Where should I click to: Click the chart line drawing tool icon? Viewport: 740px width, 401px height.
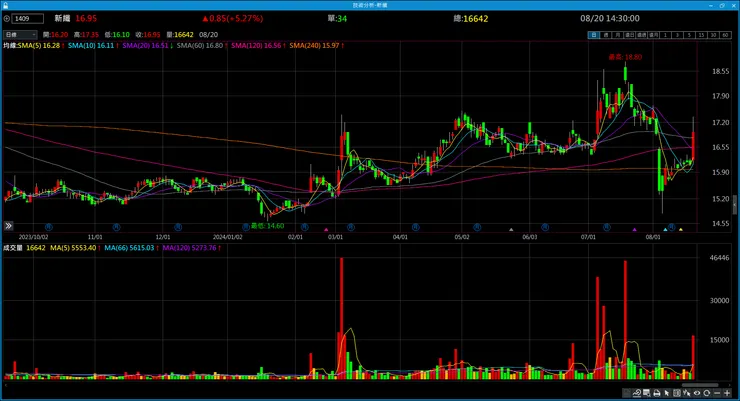pos(637,393)
